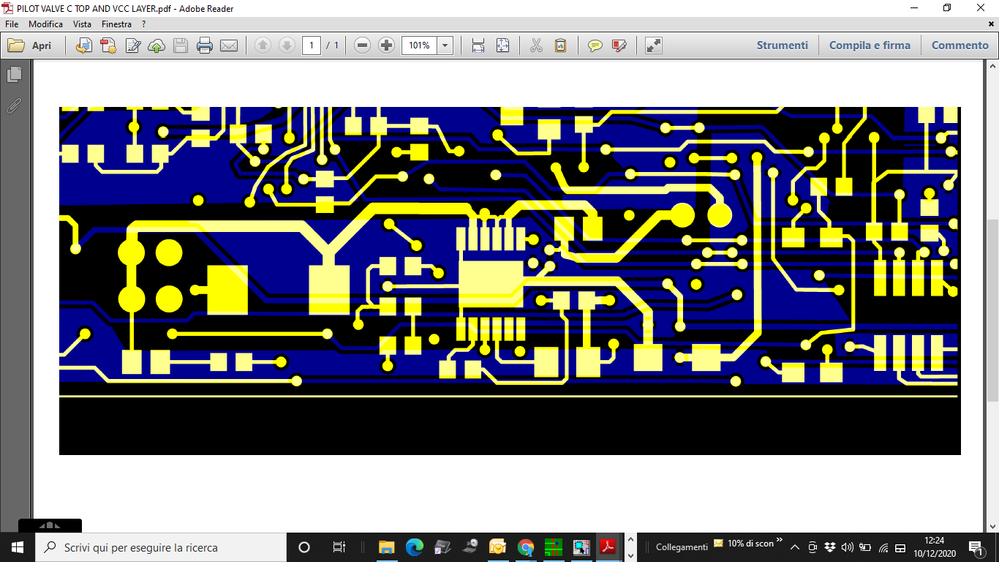Expand the Collegamenti toolbar chevron
The height and width of the screenshot is (562, 999).
(x=779, y=540)
